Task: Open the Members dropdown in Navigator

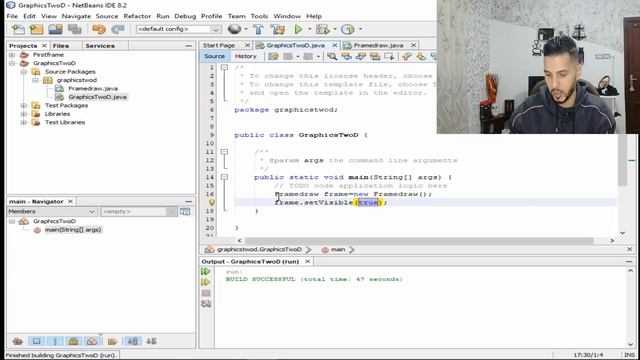Action: [52, 211]
